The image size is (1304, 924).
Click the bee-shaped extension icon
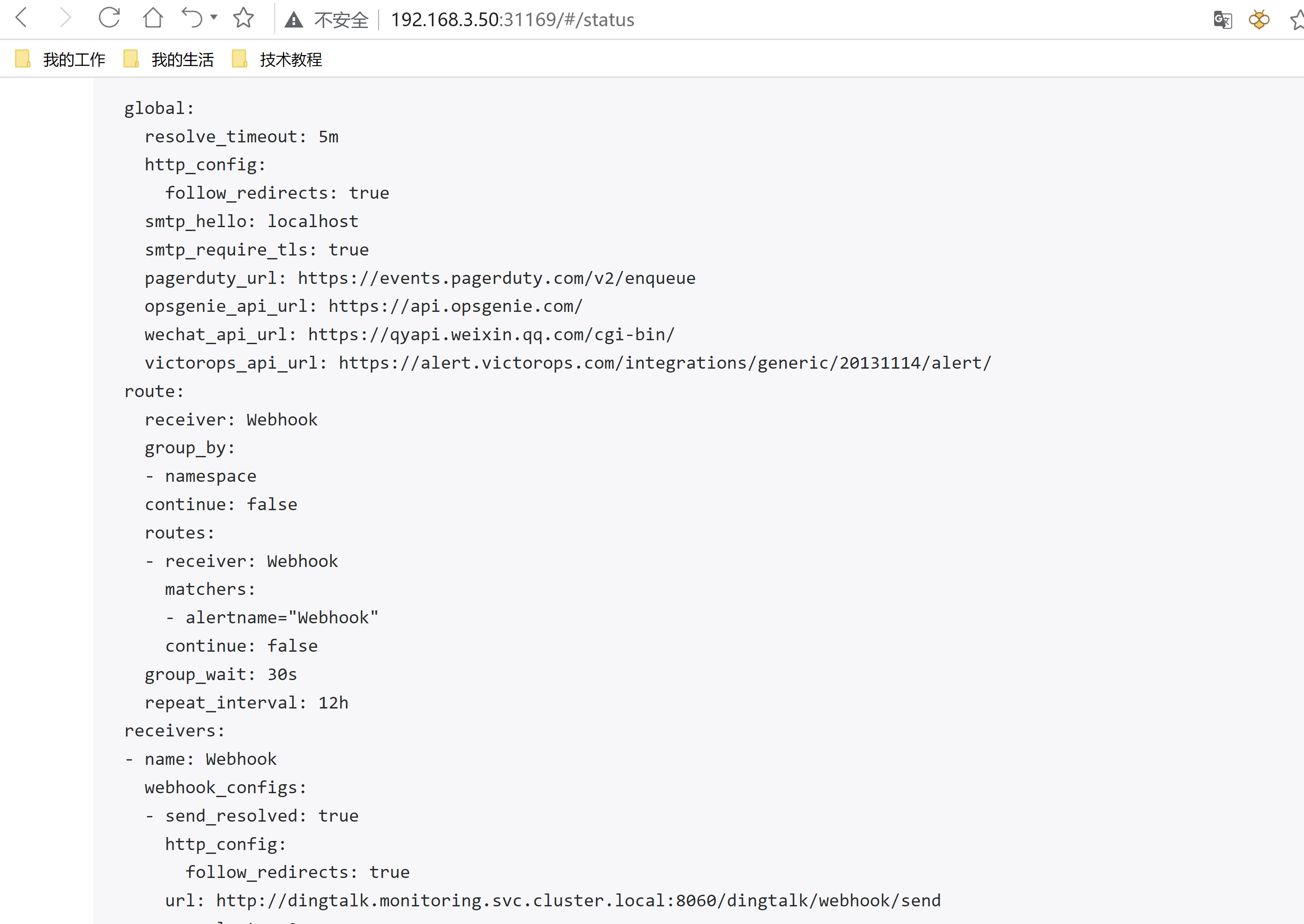click(1259, 20)
